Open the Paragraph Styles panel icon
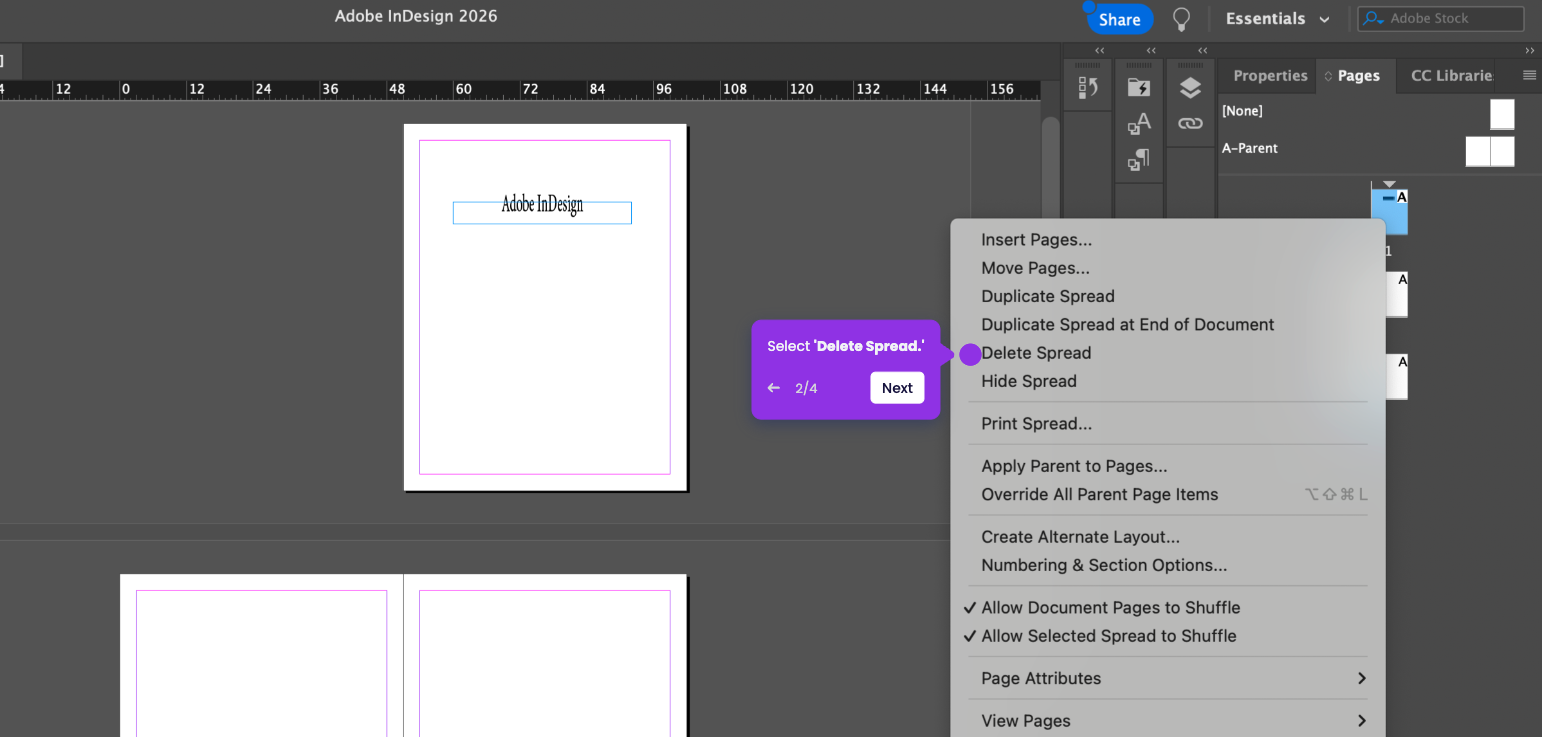1542x737 pixels. [1139, 159]
